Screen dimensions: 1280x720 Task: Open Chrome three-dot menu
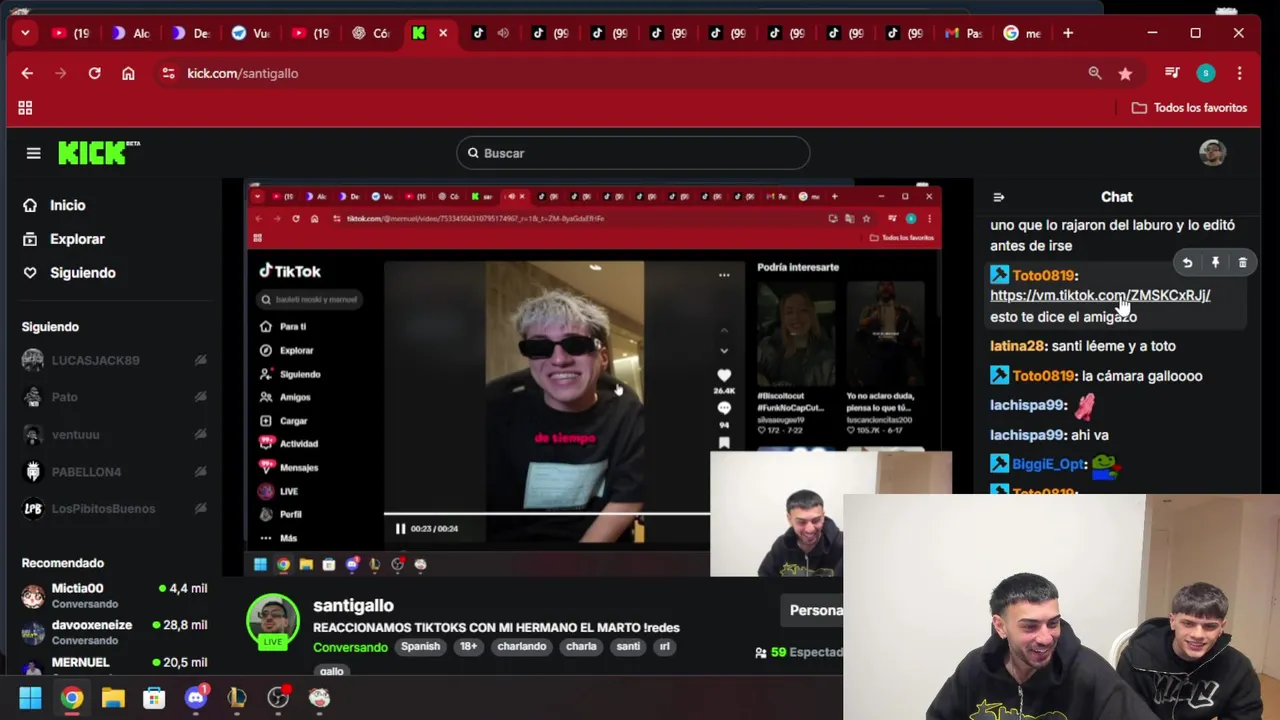[x=1239, y=73]
